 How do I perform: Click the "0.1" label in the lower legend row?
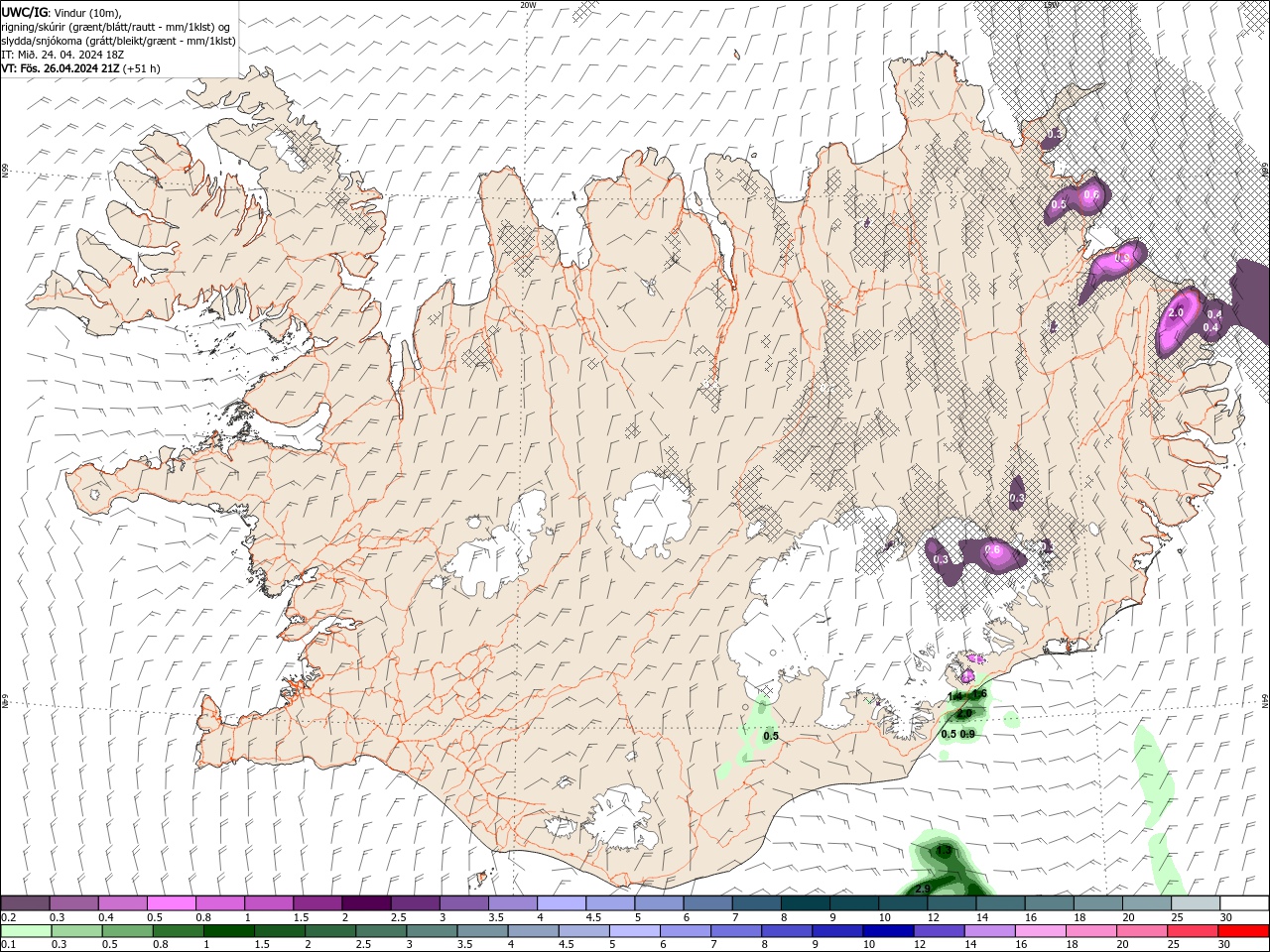8,945
